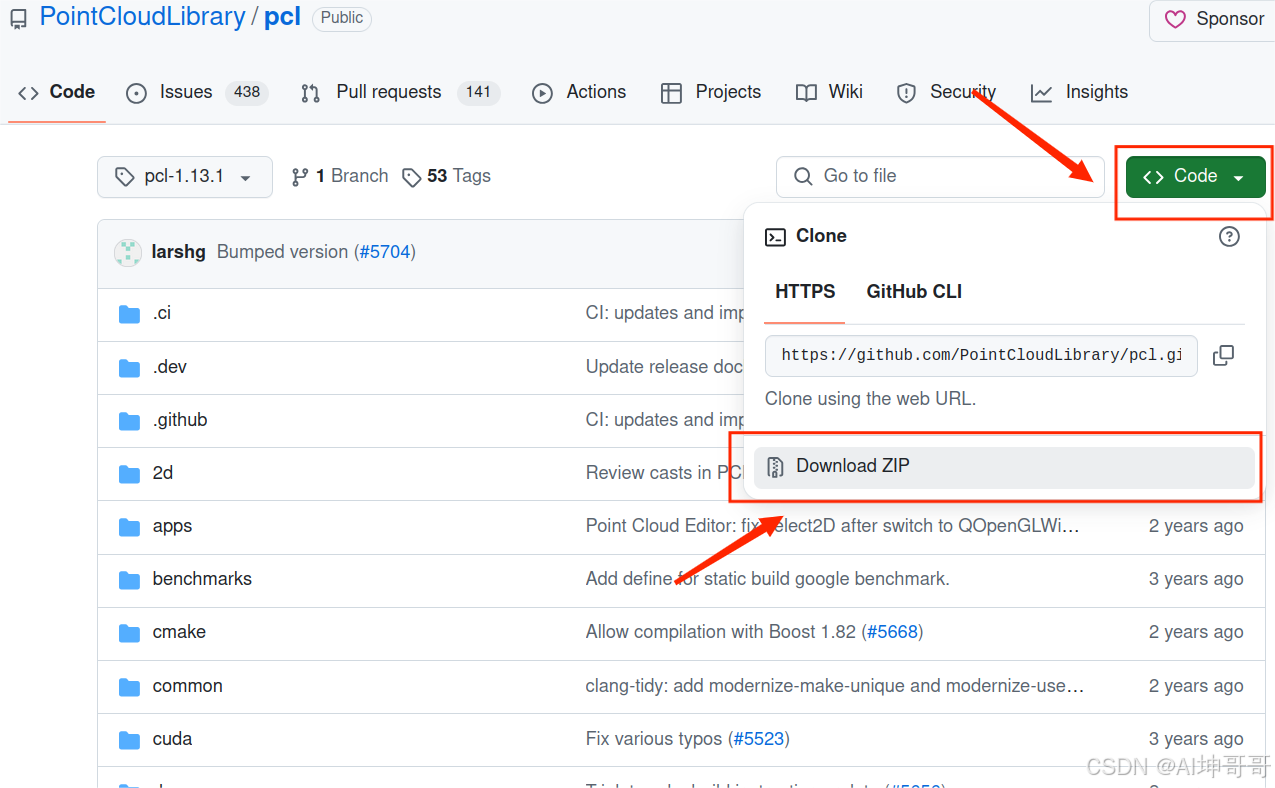Click the Issues circle-dot icon
This screenshot has height=788, width=1275.
click(x=136, y=93)
